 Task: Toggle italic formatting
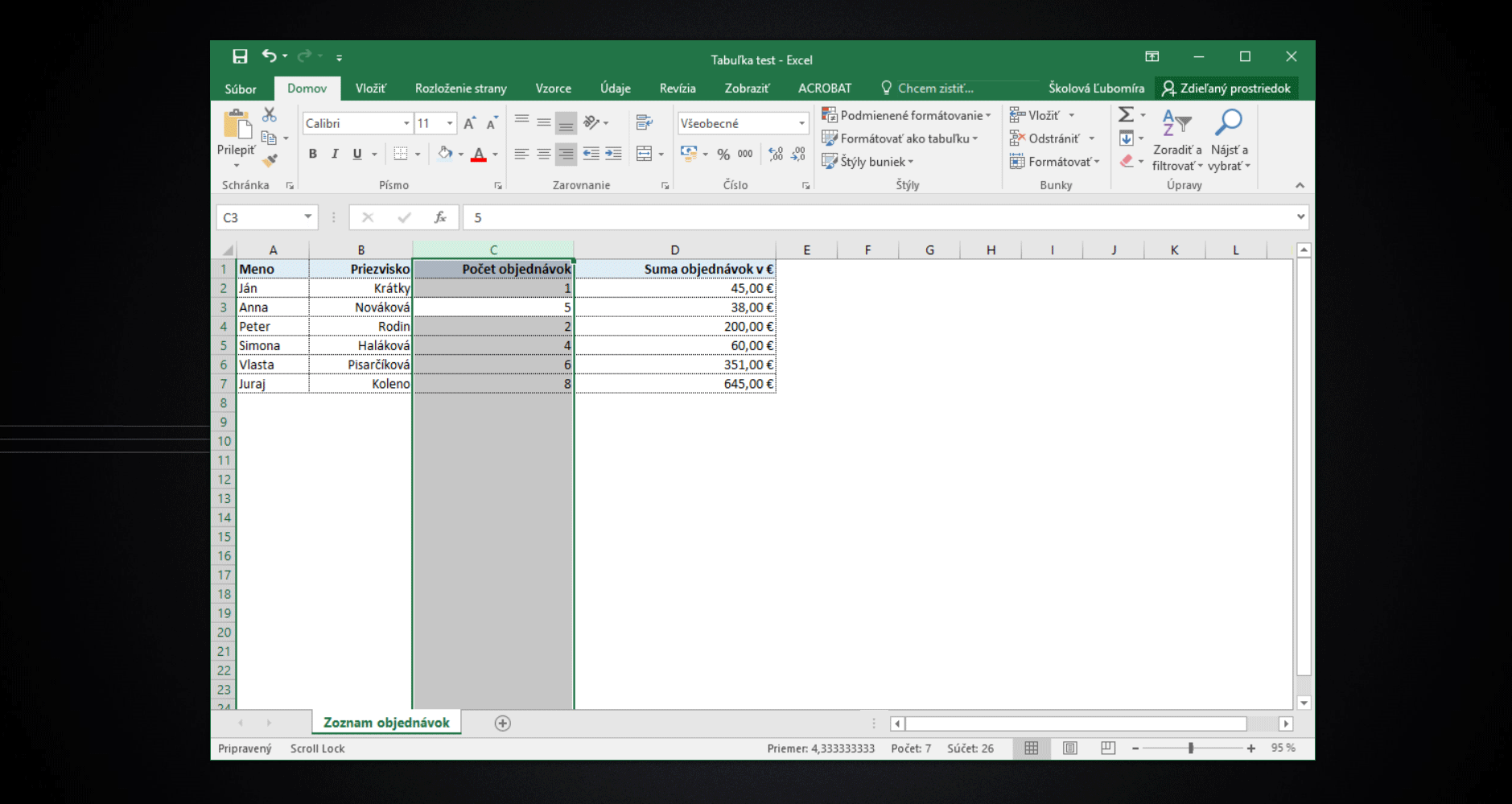pos(335,155)
